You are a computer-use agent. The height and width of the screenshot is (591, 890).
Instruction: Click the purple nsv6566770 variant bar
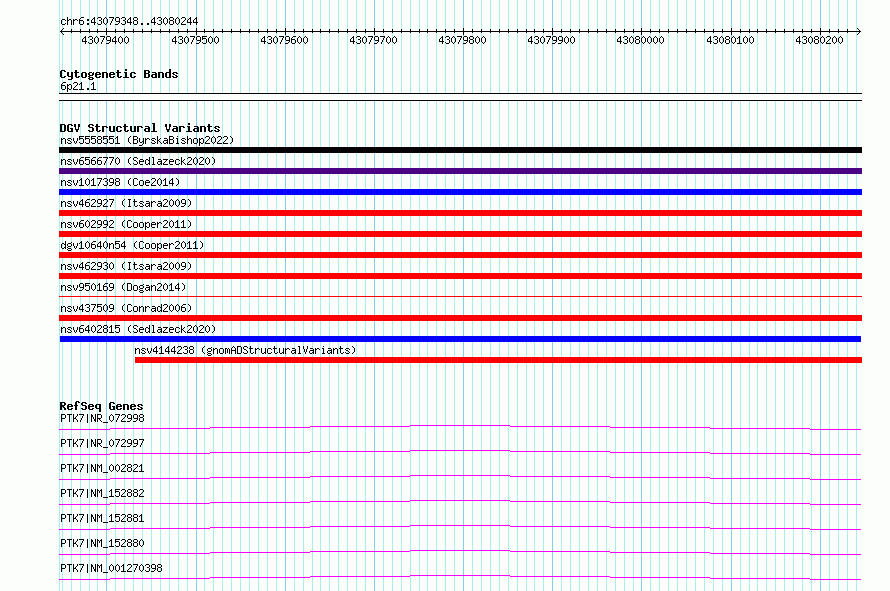(460, 171)
